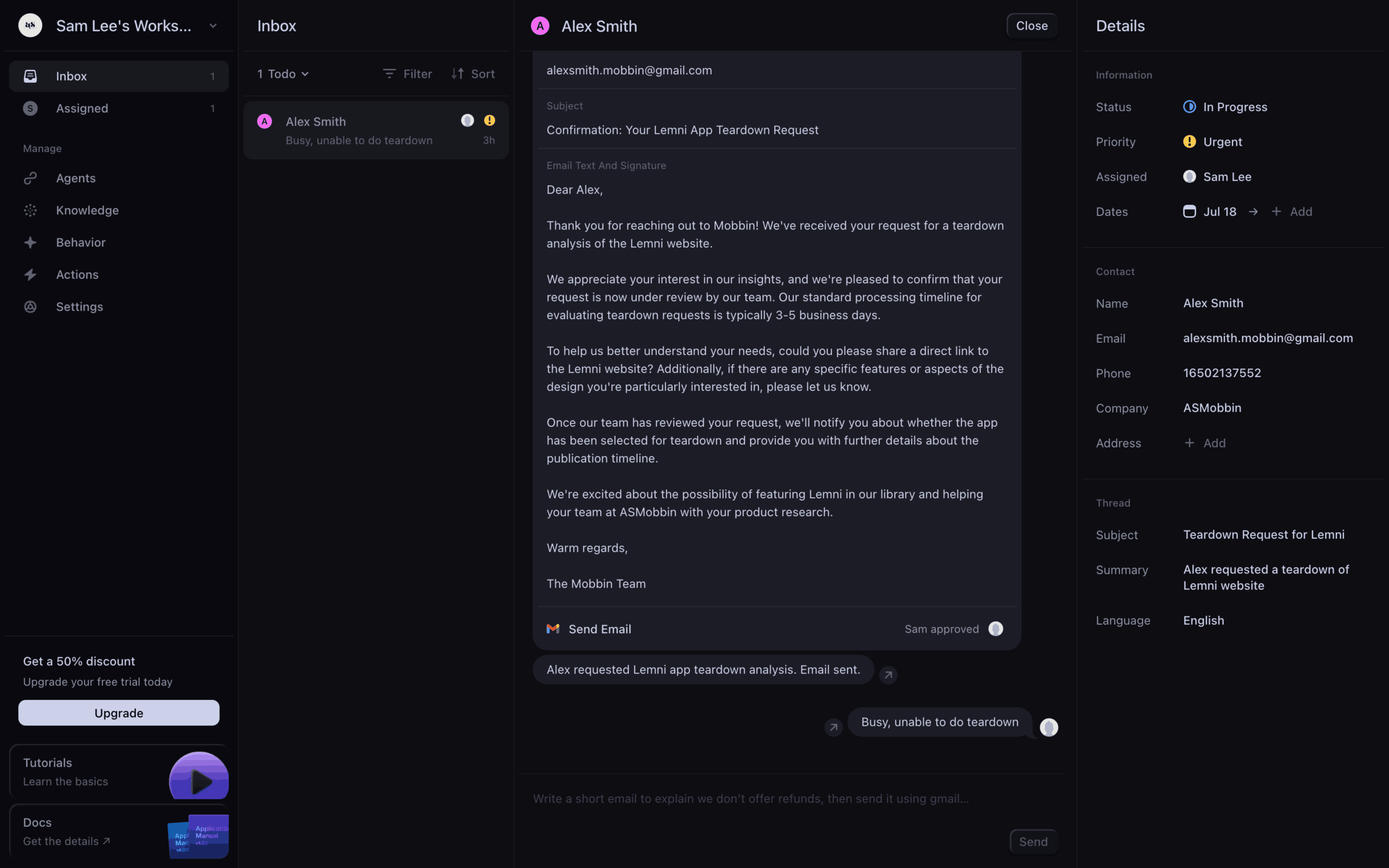Add an end date in Dates
Screen dimensions: 1389x868
click(1293, 211)
